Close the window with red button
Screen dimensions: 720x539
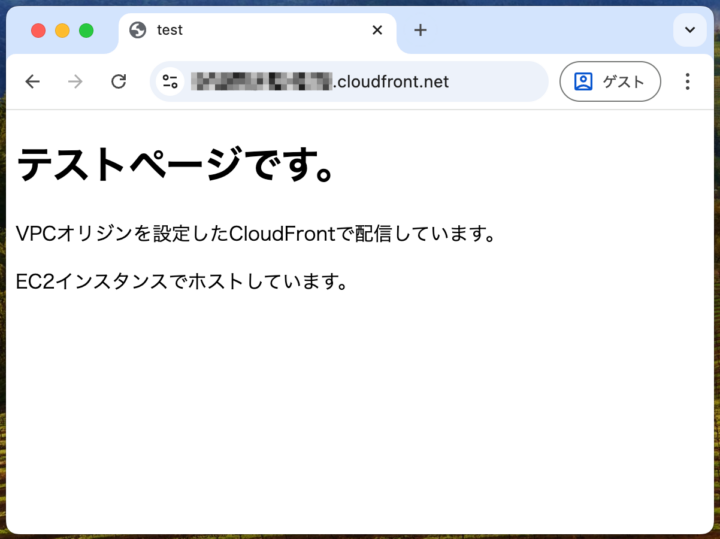point(38,30)
